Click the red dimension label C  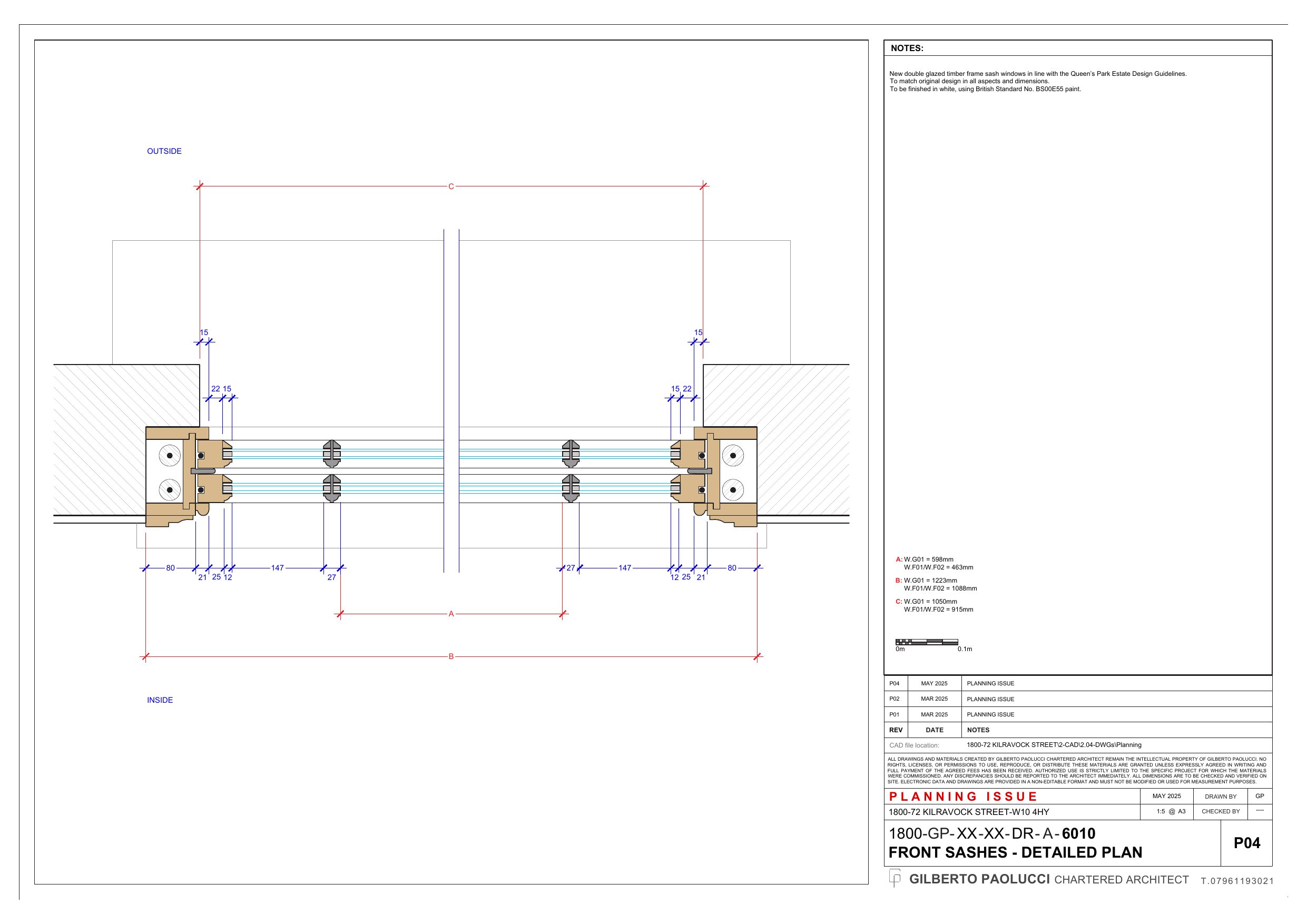point(451,186)
